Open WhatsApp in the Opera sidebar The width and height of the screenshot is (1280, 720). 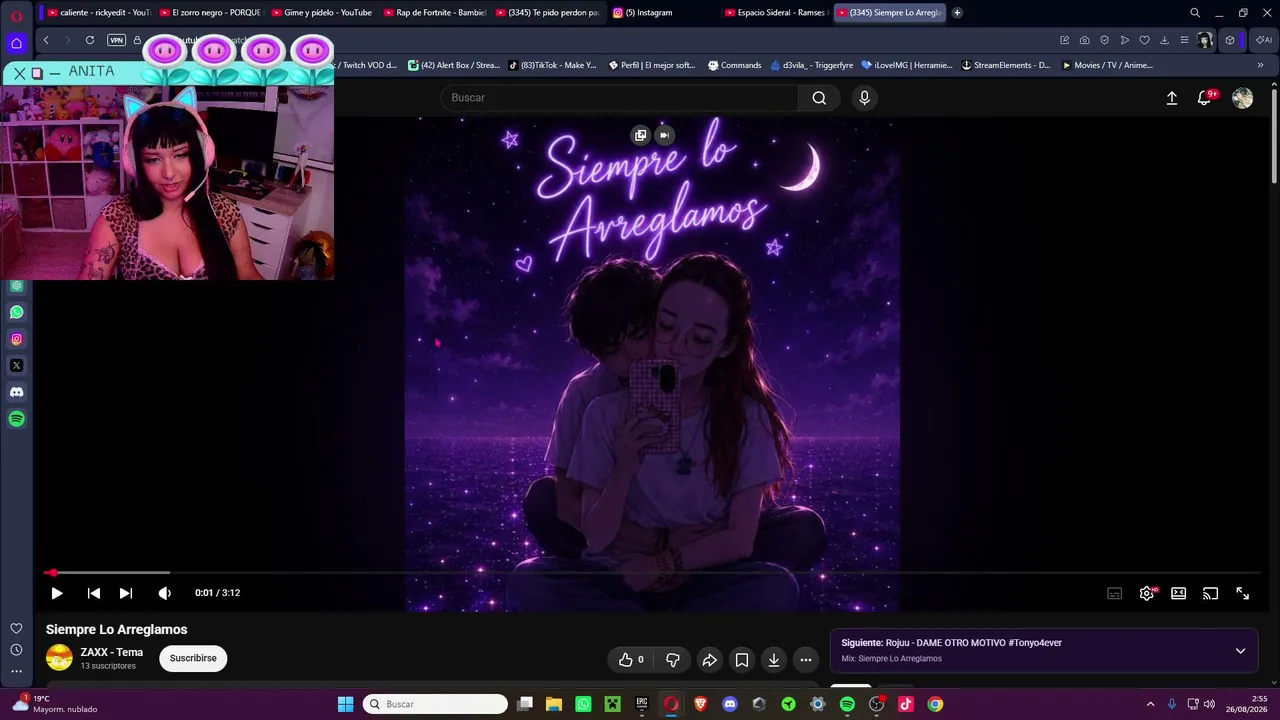click(16, 312)
